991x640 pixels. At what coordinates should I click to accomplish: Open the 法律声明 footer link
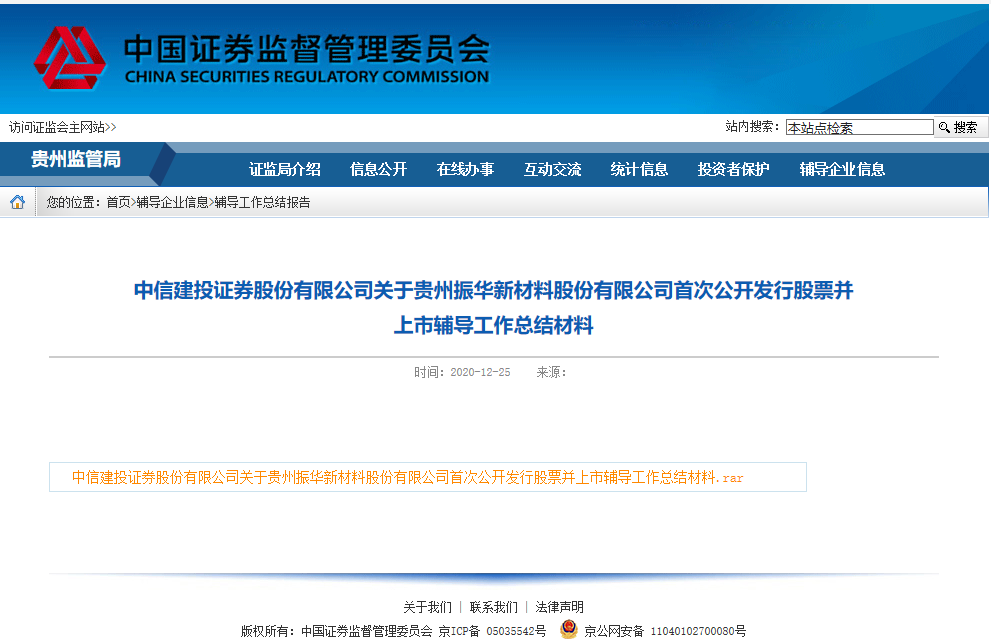(559, 607)
